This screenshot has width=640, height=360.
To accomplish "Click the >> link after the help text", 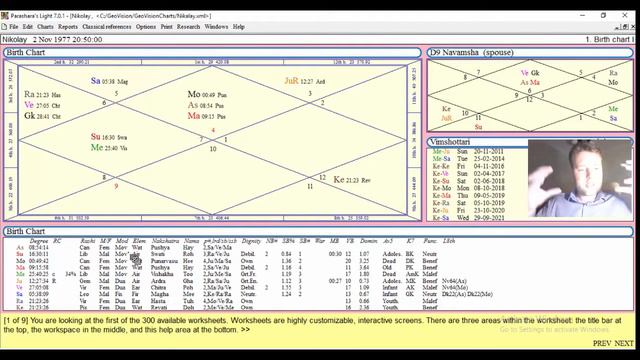I will 245,329.
